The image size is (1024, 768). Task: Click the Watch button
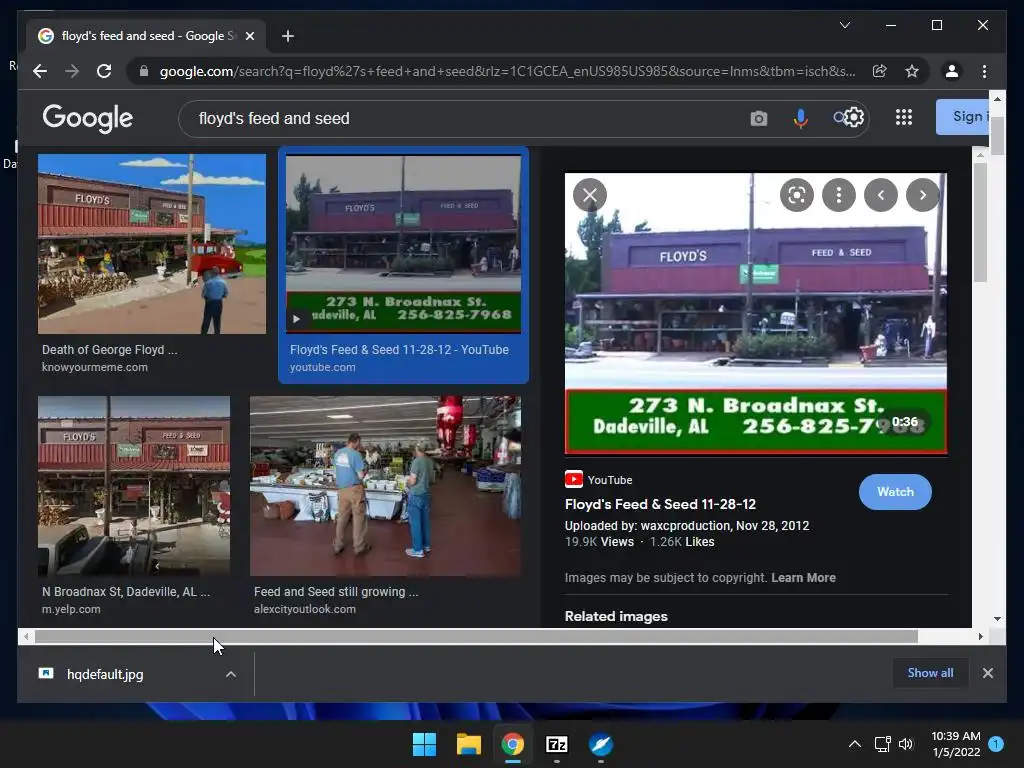[x=895, y=492]
